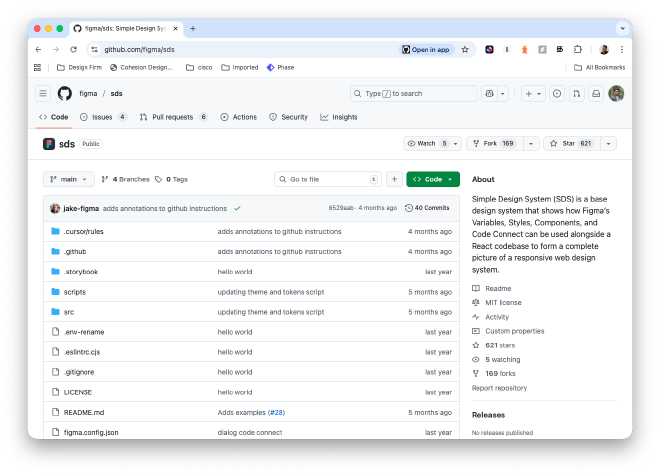View 5 watching link
The height and width of the screenshot is (475, 660).
pos(496,360)
